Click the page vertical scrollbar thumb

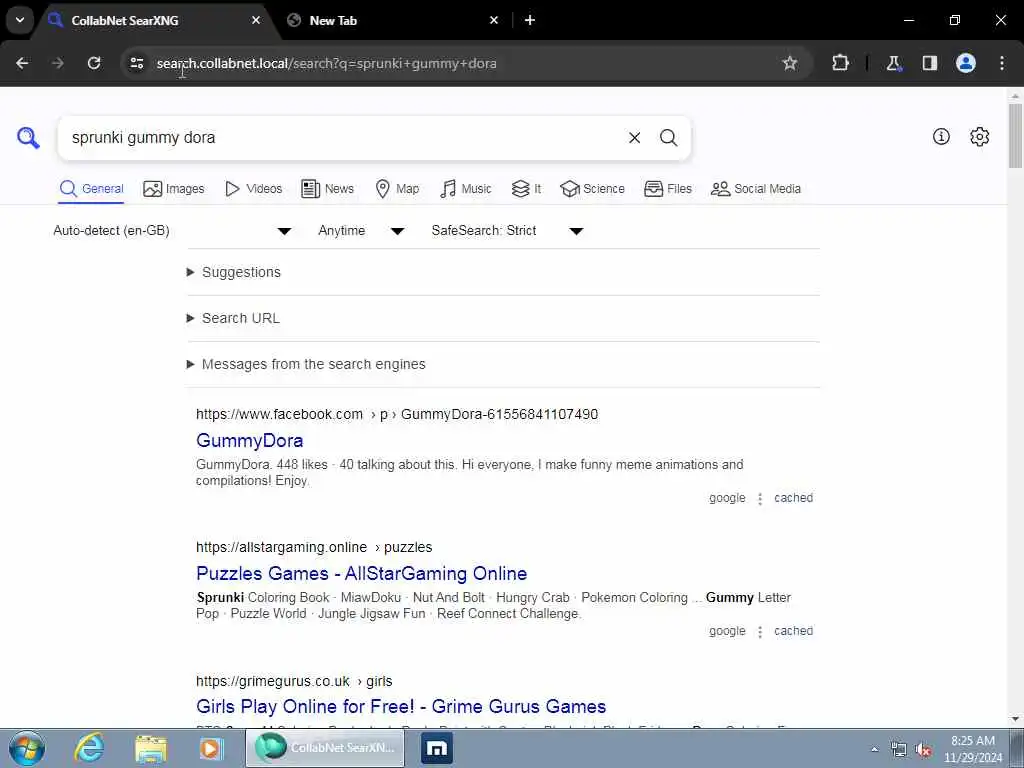pyautogui.click(x=1015, y=136)
